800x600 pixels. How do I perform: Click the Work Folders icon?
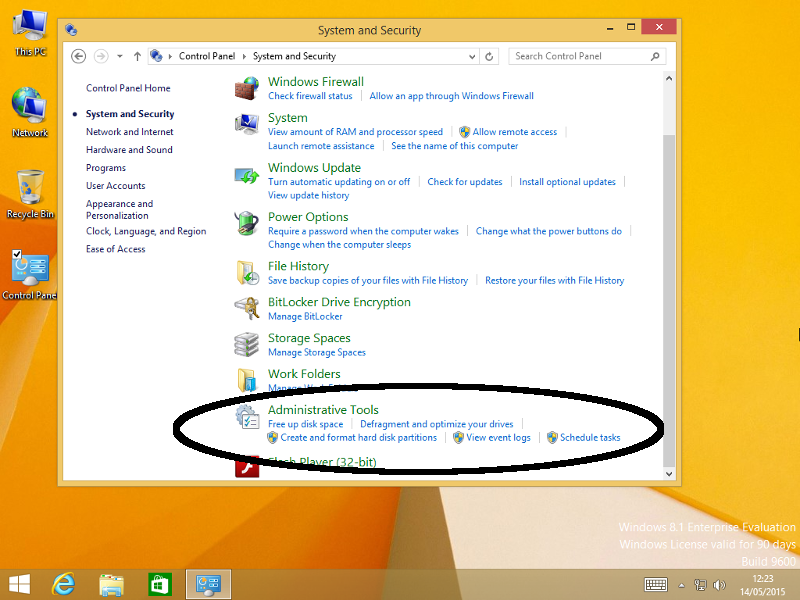(x=247, y=380)
